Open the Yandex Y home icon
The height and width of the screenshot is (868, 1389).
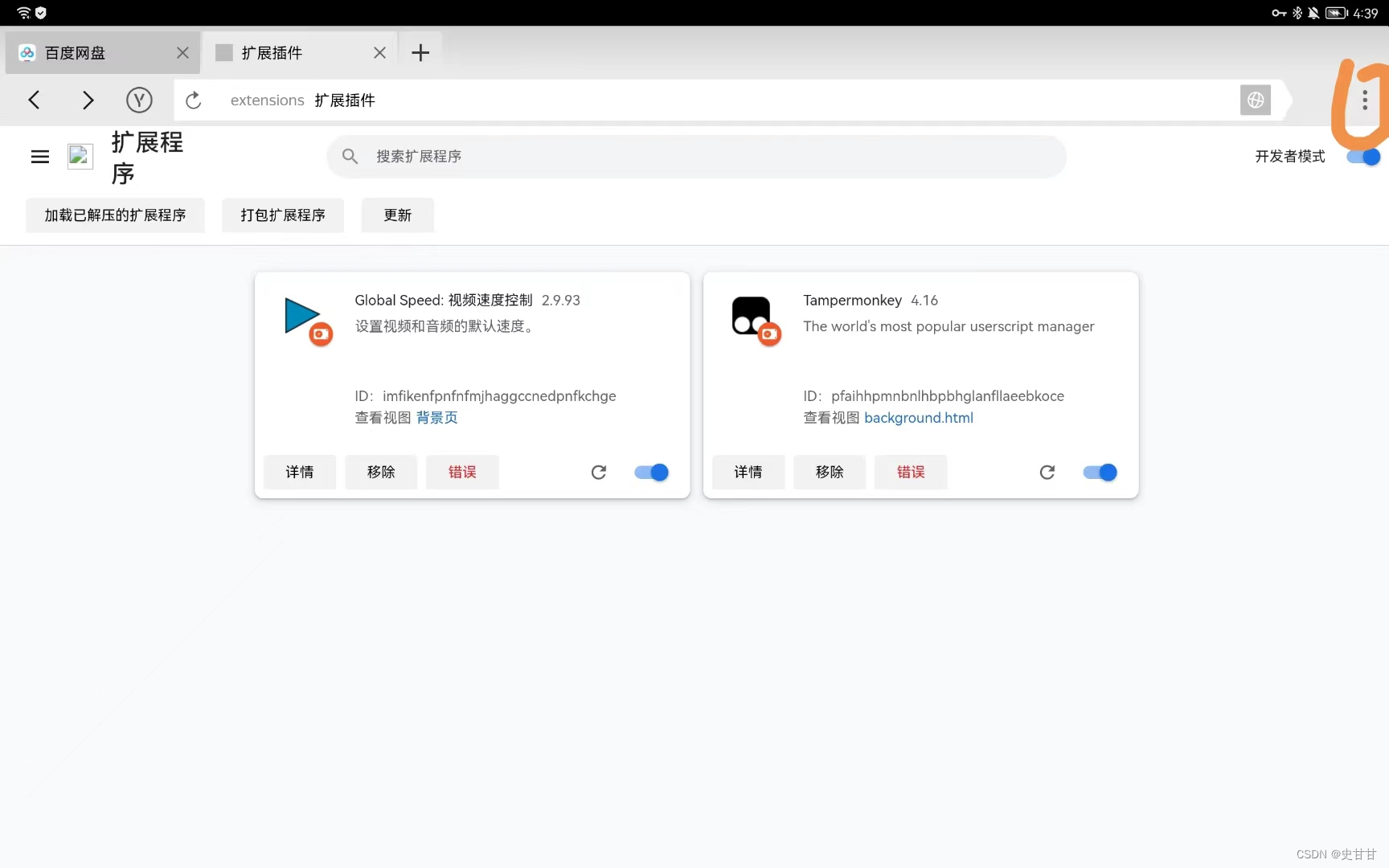pos(139,100)
